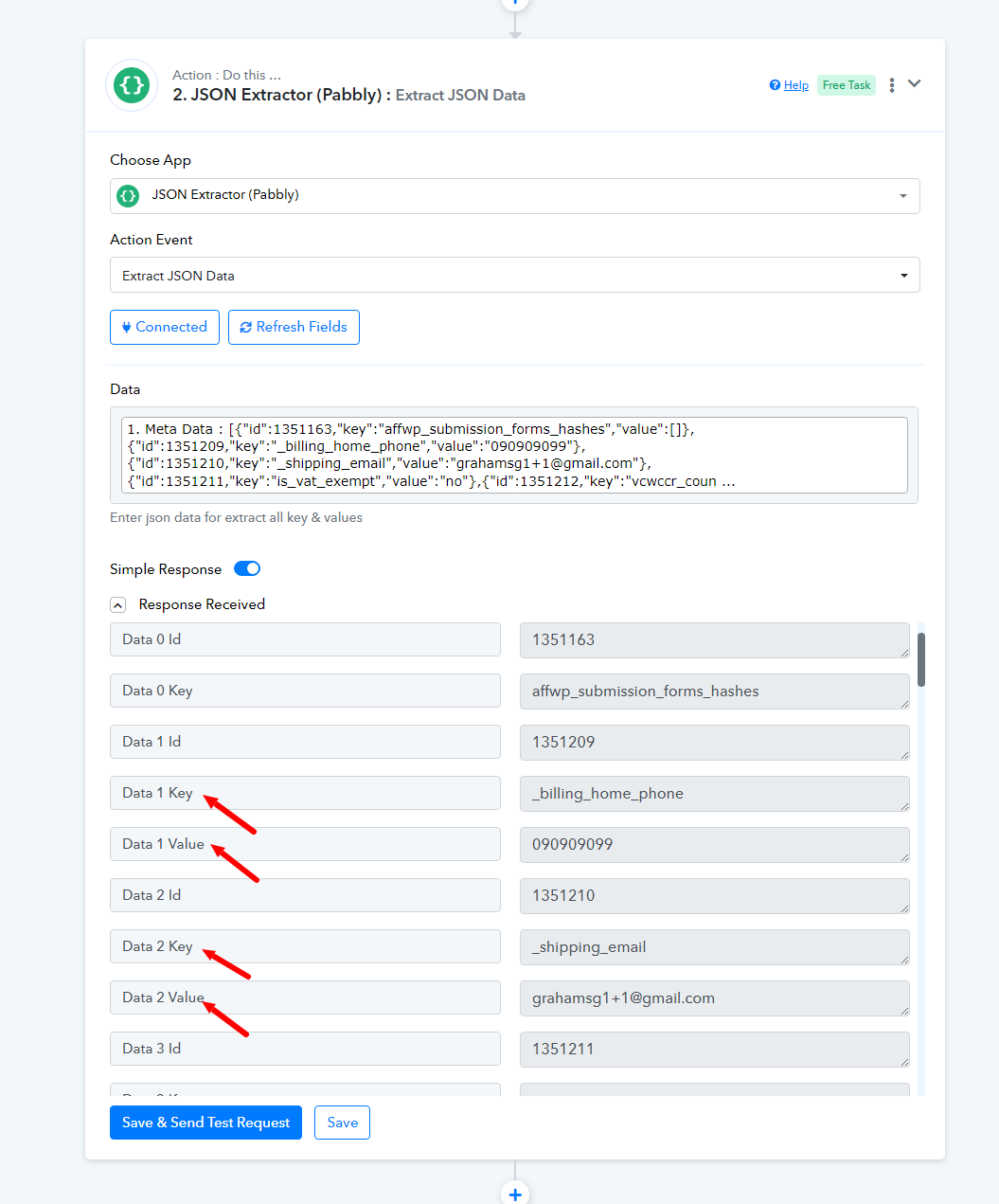Click the JSON Extractor app logo in header
This screenshot has height=1204, width=999.
[132, 85]
